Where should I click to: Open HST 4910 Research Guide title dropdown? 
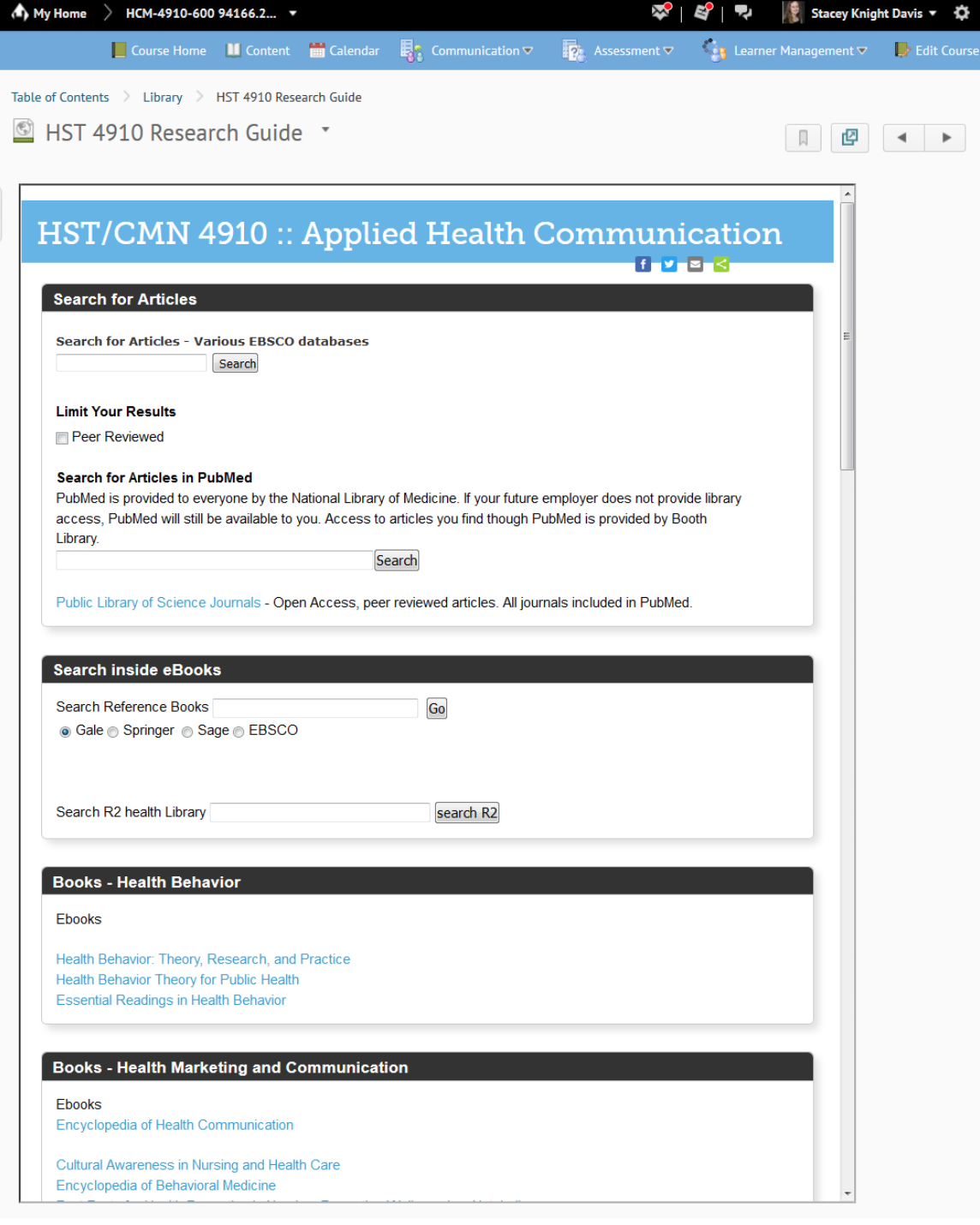pos(326,130)
